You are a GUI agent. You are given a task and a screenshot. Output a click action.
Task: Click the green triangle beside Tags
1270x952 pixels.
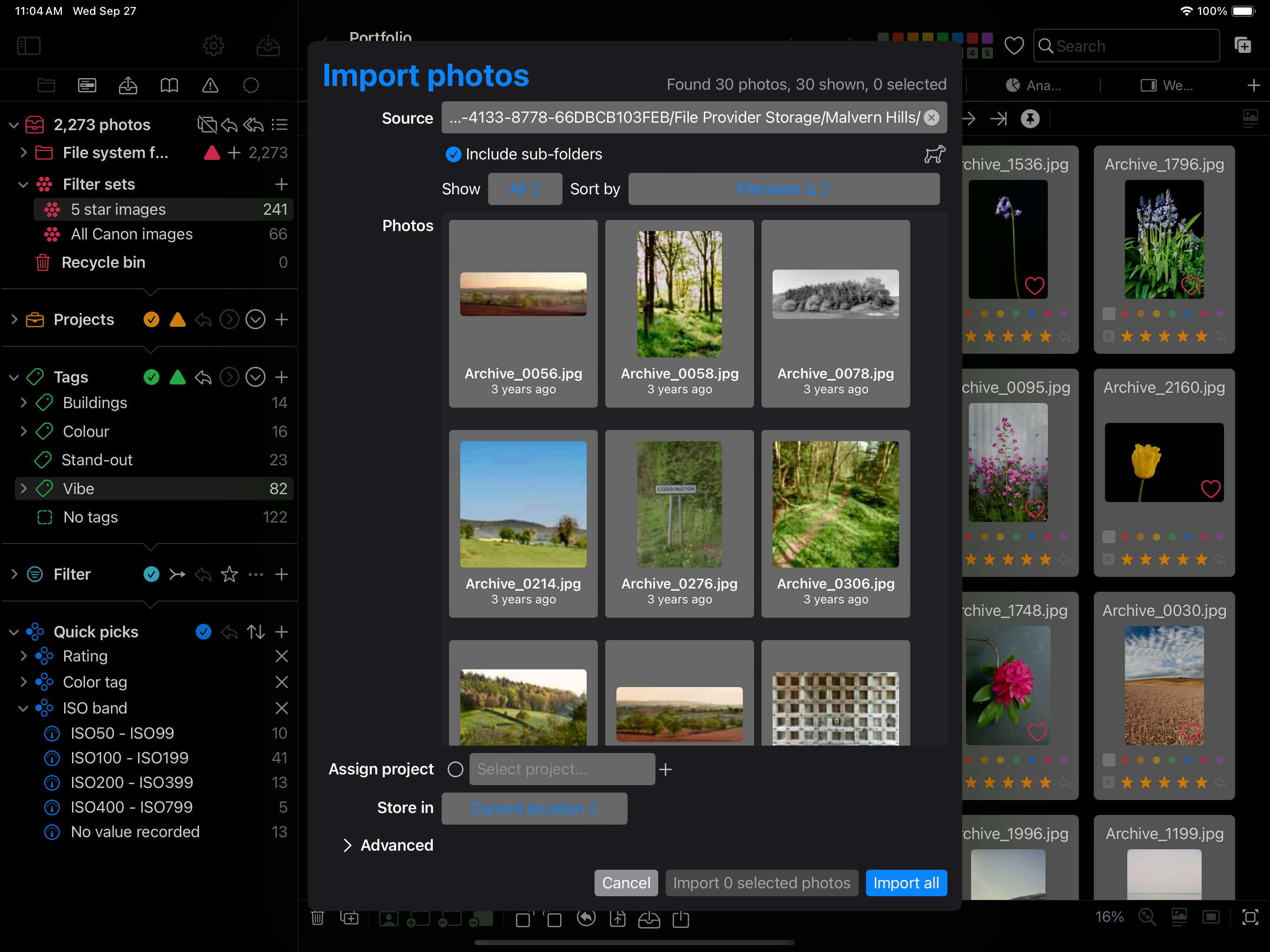[178, 377]
